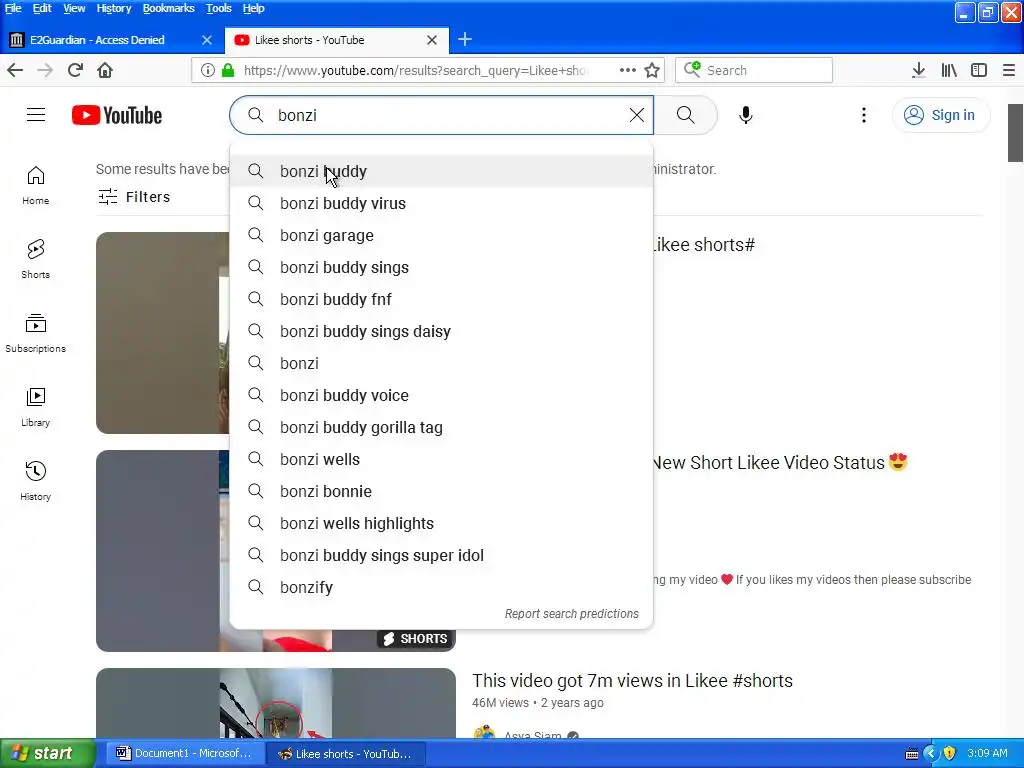The height and width of the screenshot is (768, 1024).
Task: Open the Tools menu
Action: click(x=219, y=8)
